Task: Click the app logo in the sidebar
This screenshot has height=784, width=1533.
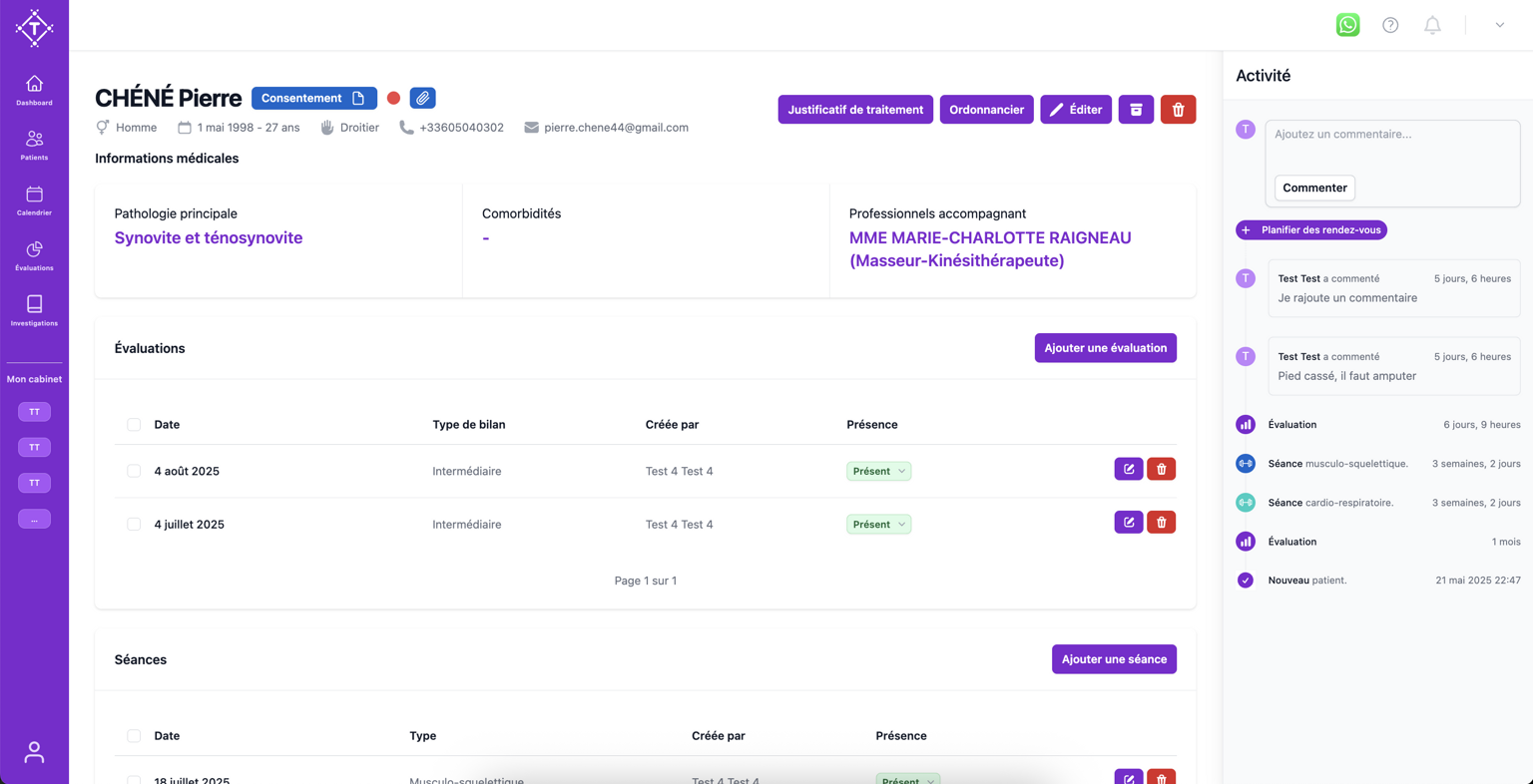Action: tap(34, 28)
